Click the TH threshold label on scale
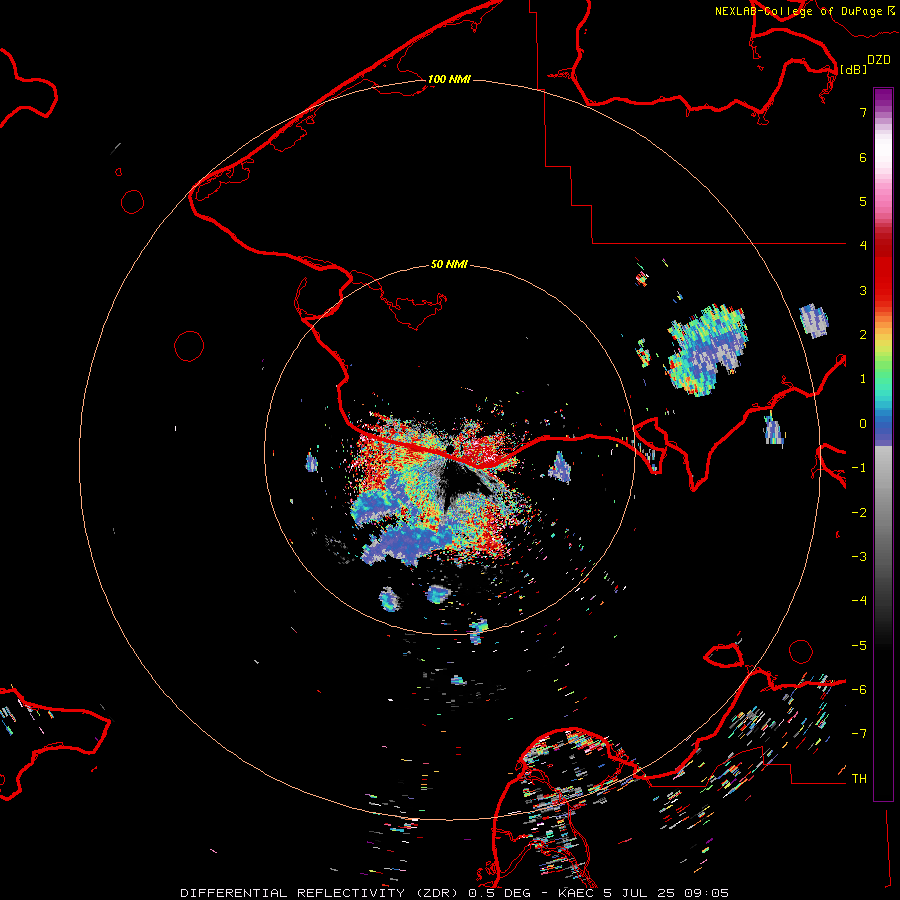900x900 pixels. coord(859,778)
